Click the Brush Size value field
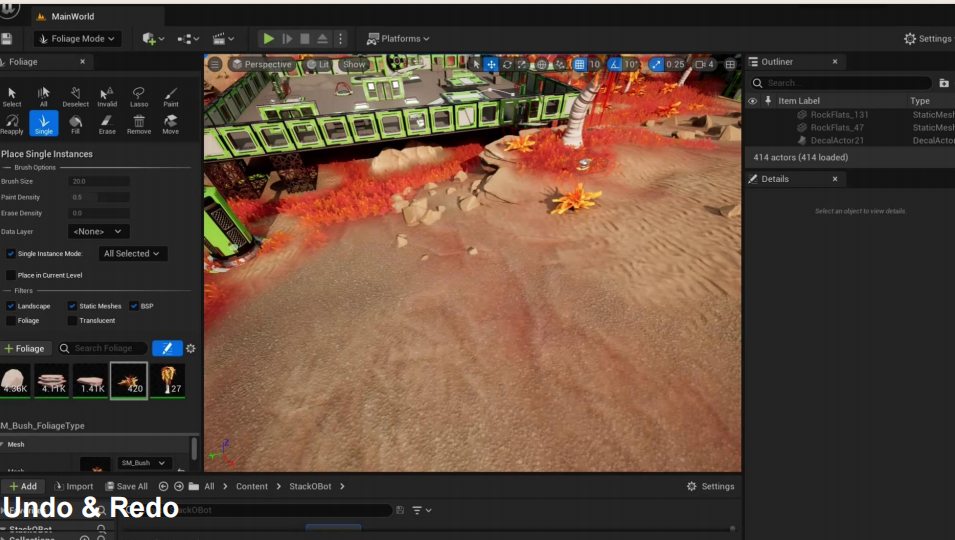 pos(99,181)
